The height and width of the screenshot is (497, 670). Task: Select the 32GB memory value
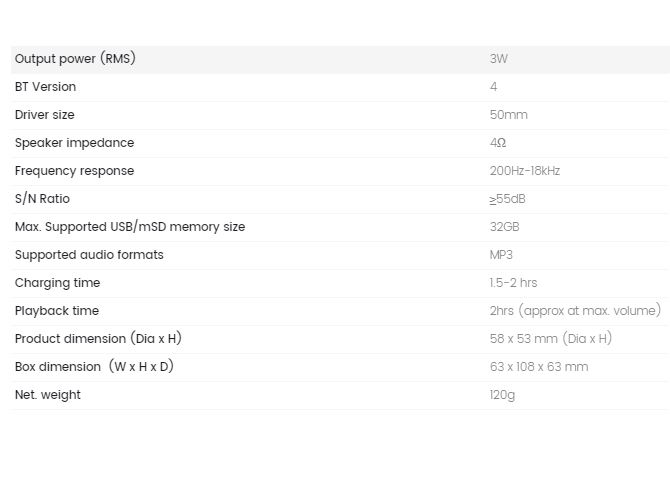(505, 227)
